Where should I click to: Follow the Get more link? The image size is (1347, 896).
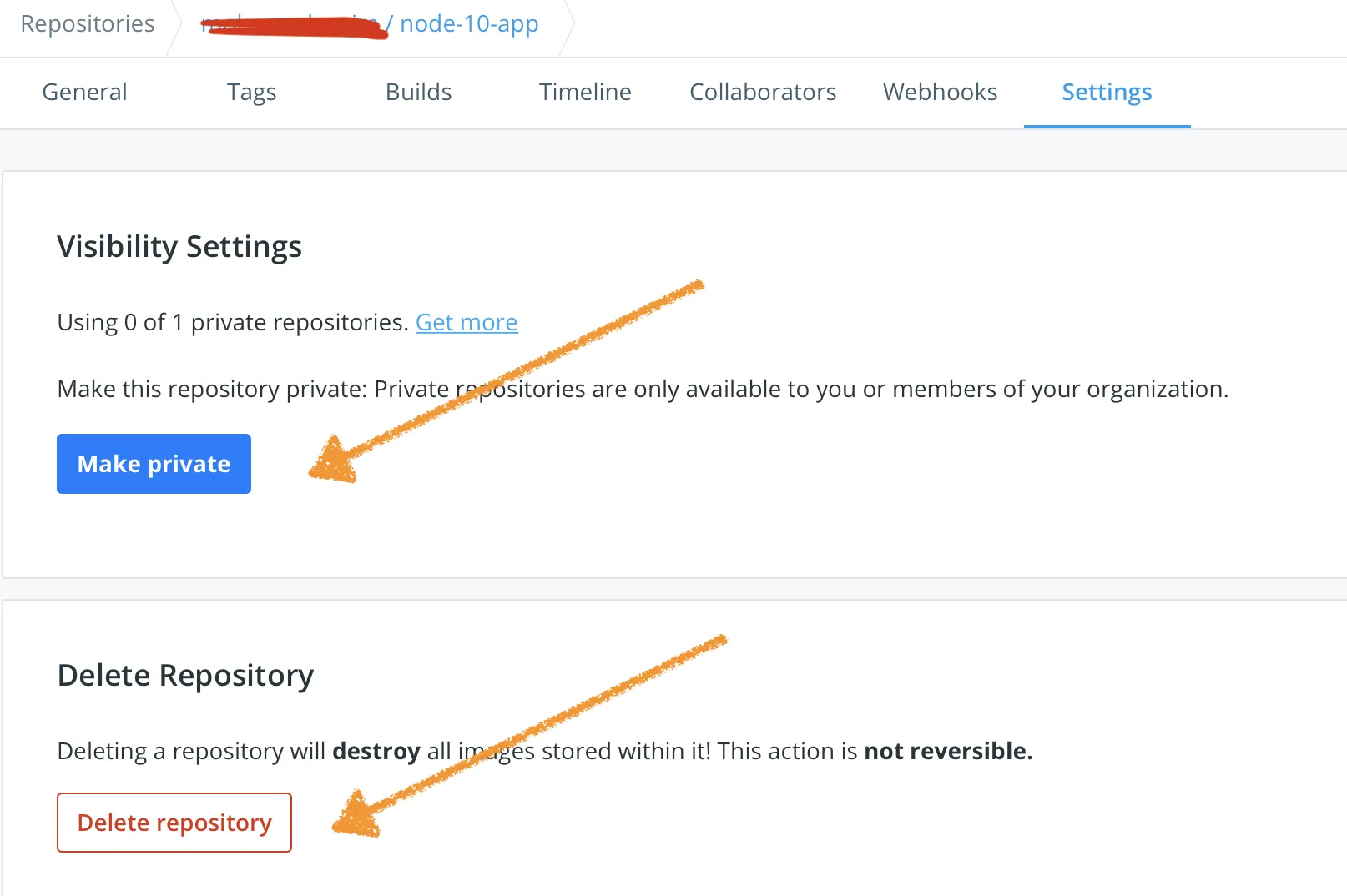pyautogui.click(x=467, y=323)
